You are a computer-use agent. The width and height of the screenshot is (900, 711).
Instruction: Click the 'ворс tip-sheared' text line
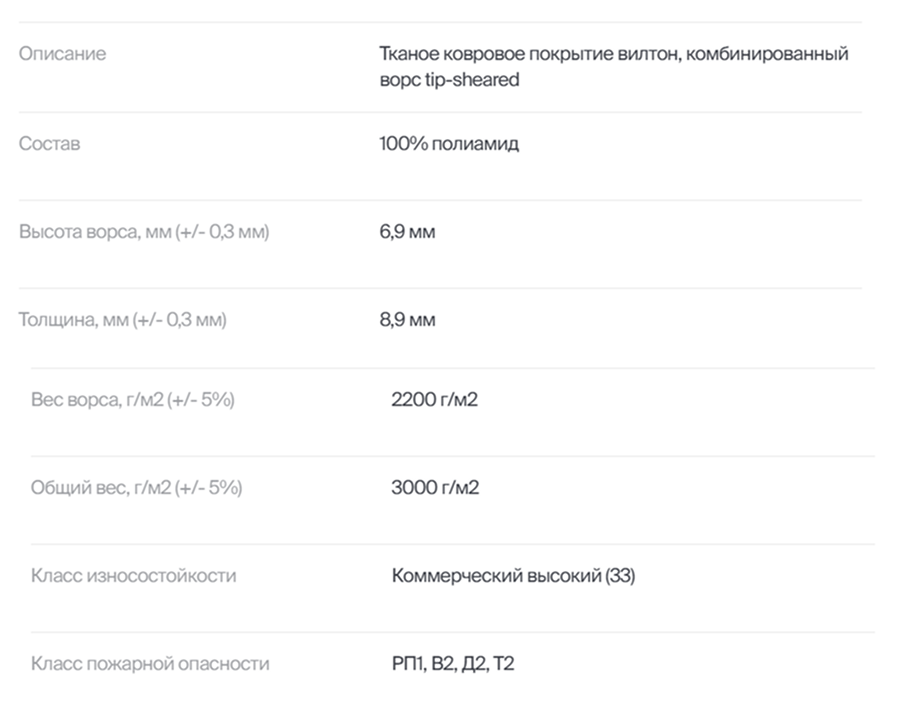point(449,80)
